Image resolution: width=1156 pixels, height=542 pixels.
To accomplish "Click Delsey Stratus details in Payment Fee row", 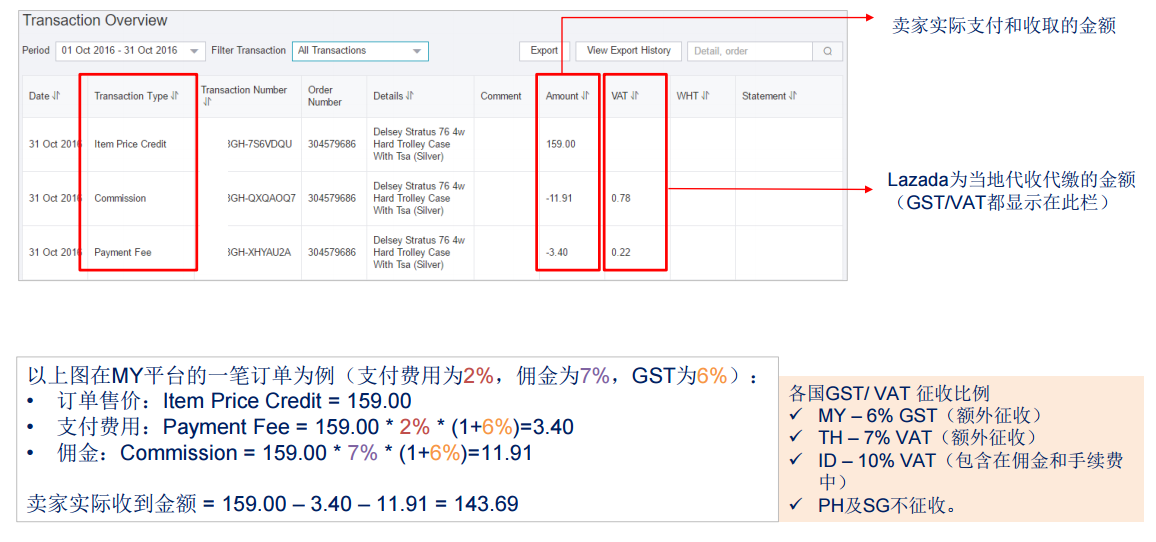I will 419,252.
